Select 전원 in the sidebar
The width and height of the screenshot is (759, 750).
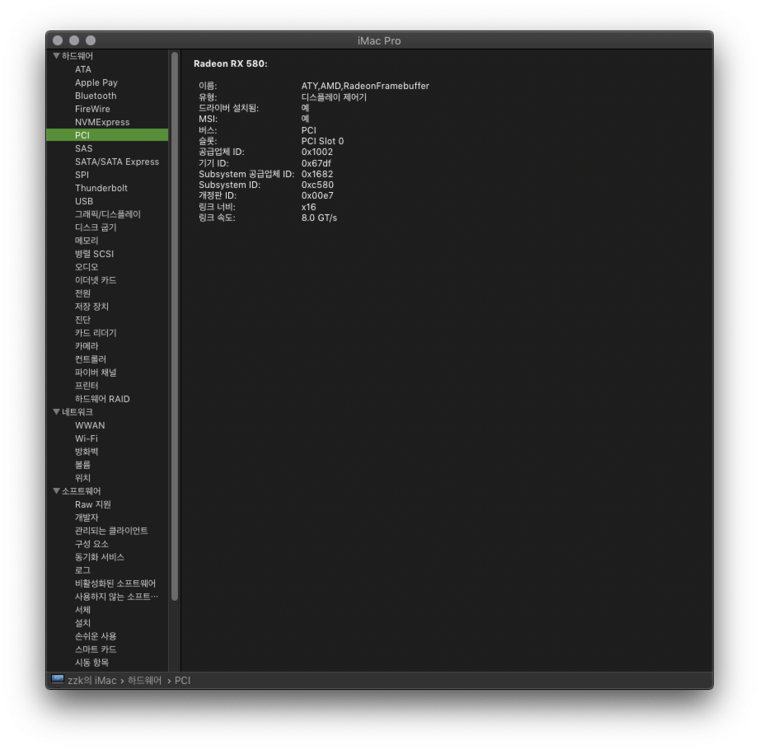pyautogui.click(x=82, y=293)
